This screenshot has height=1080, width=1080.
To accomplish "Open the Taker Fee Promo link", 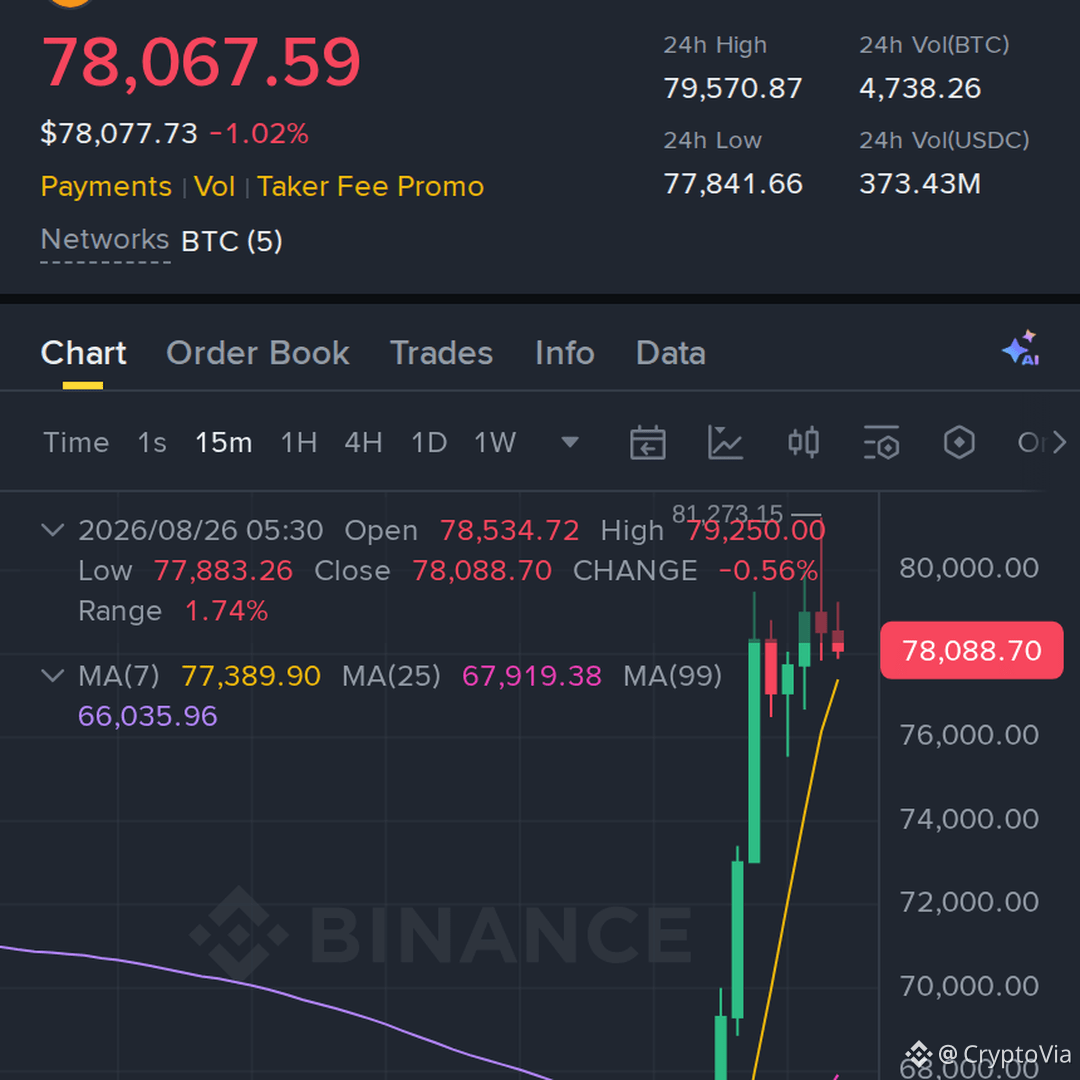I will coord(371,187).
